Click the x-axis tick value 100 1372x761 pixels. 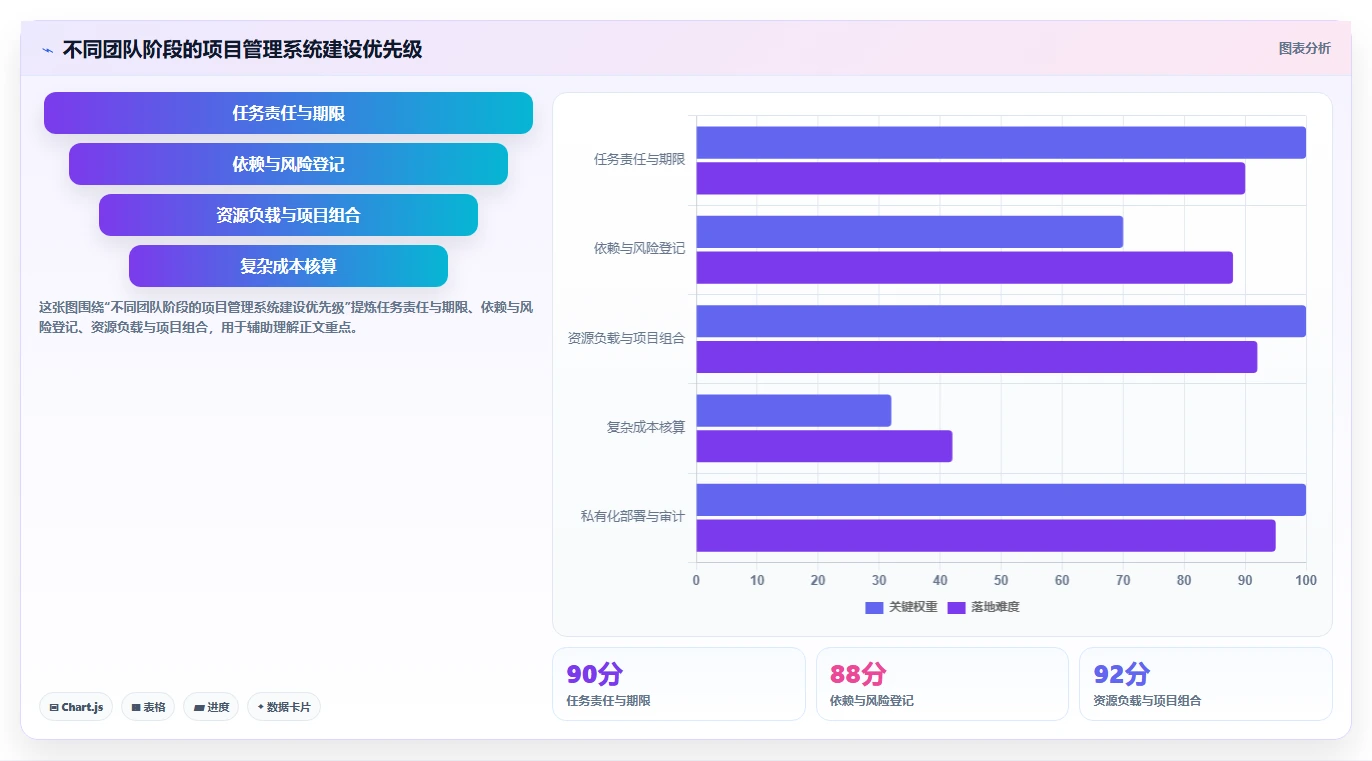click(x=1305, y=580)
